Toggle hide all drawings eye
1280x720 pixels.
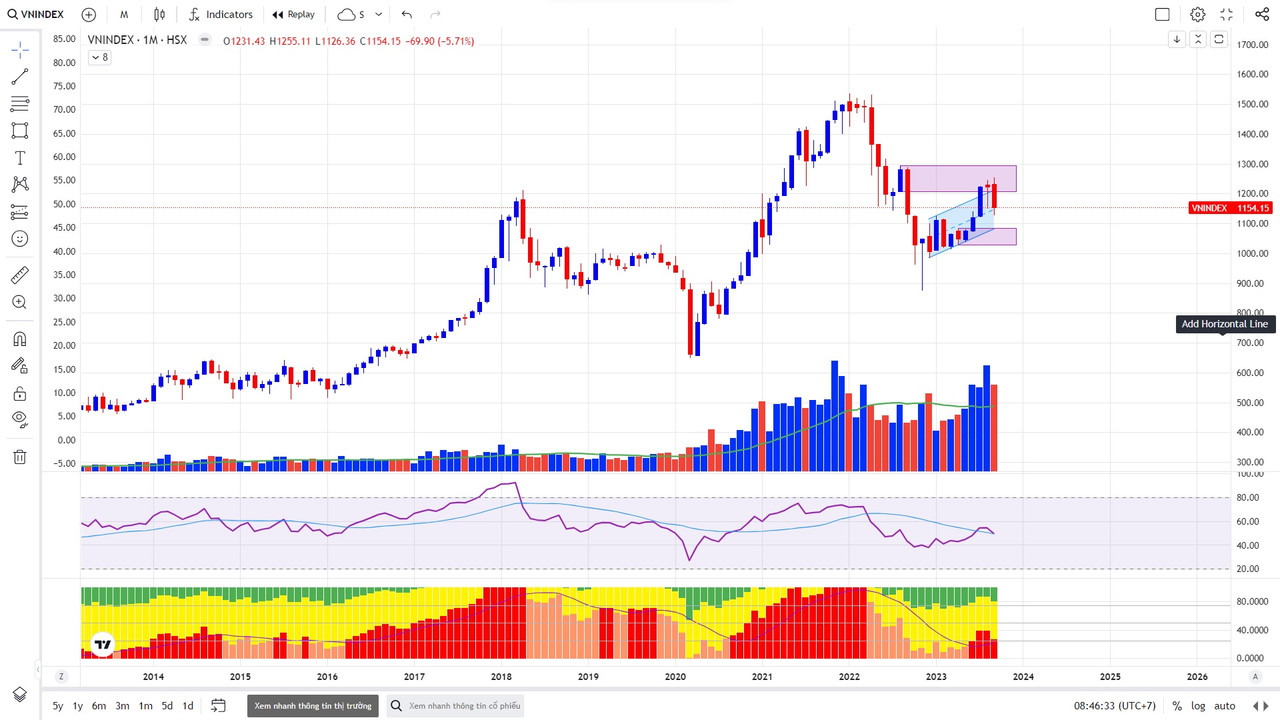tap(20, 420)
